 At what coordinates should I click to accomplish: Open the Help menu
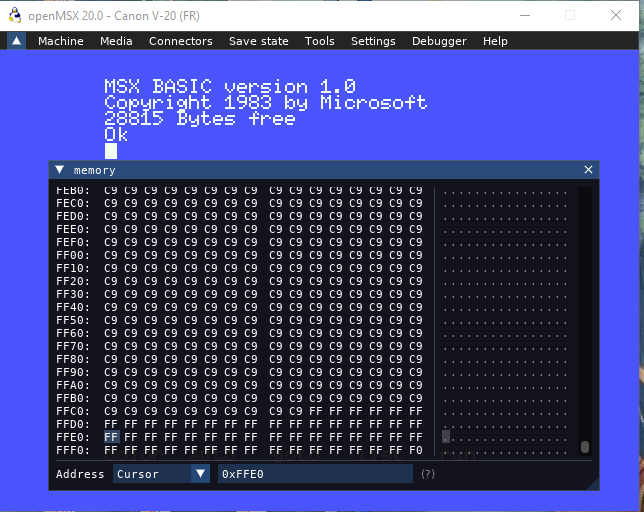[x=495, y=41]
